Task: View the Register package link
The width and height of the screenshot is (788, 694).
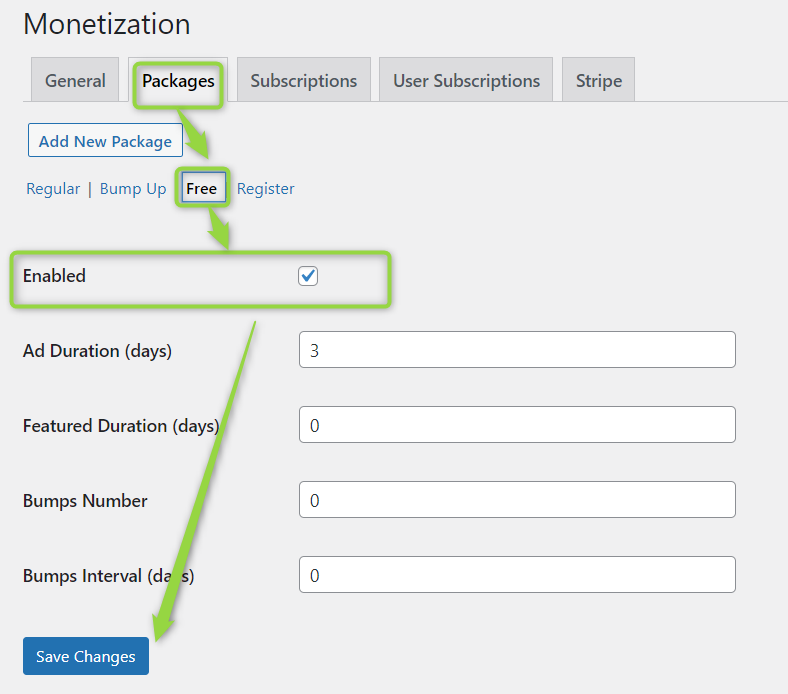Action: click(x=265, y=188)
